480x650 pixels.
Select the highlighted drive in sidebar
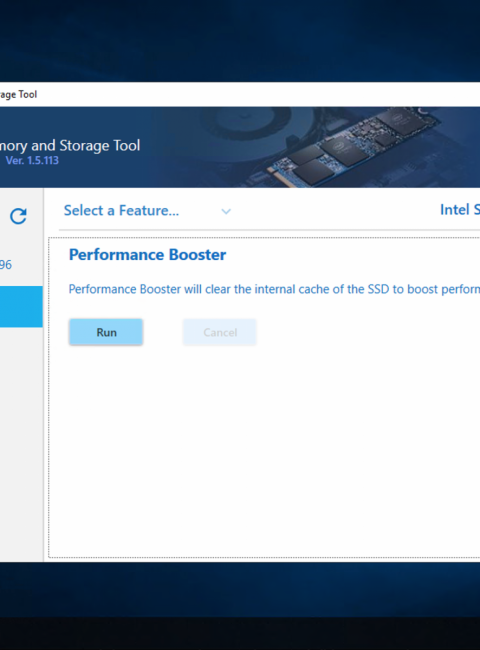pyautogui.click(x=21, y=306)
